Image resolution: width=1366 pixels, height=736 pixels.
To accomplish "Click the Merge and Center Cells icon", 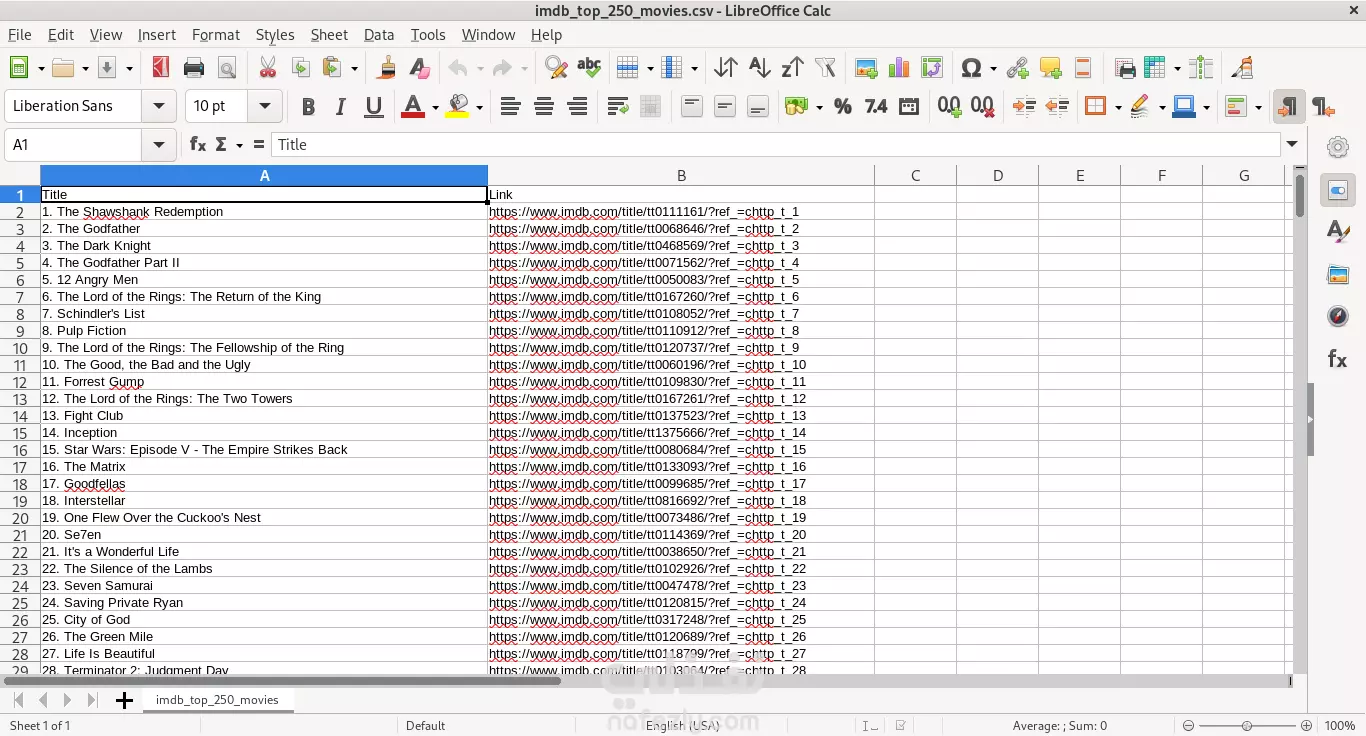I will (650, 106).
